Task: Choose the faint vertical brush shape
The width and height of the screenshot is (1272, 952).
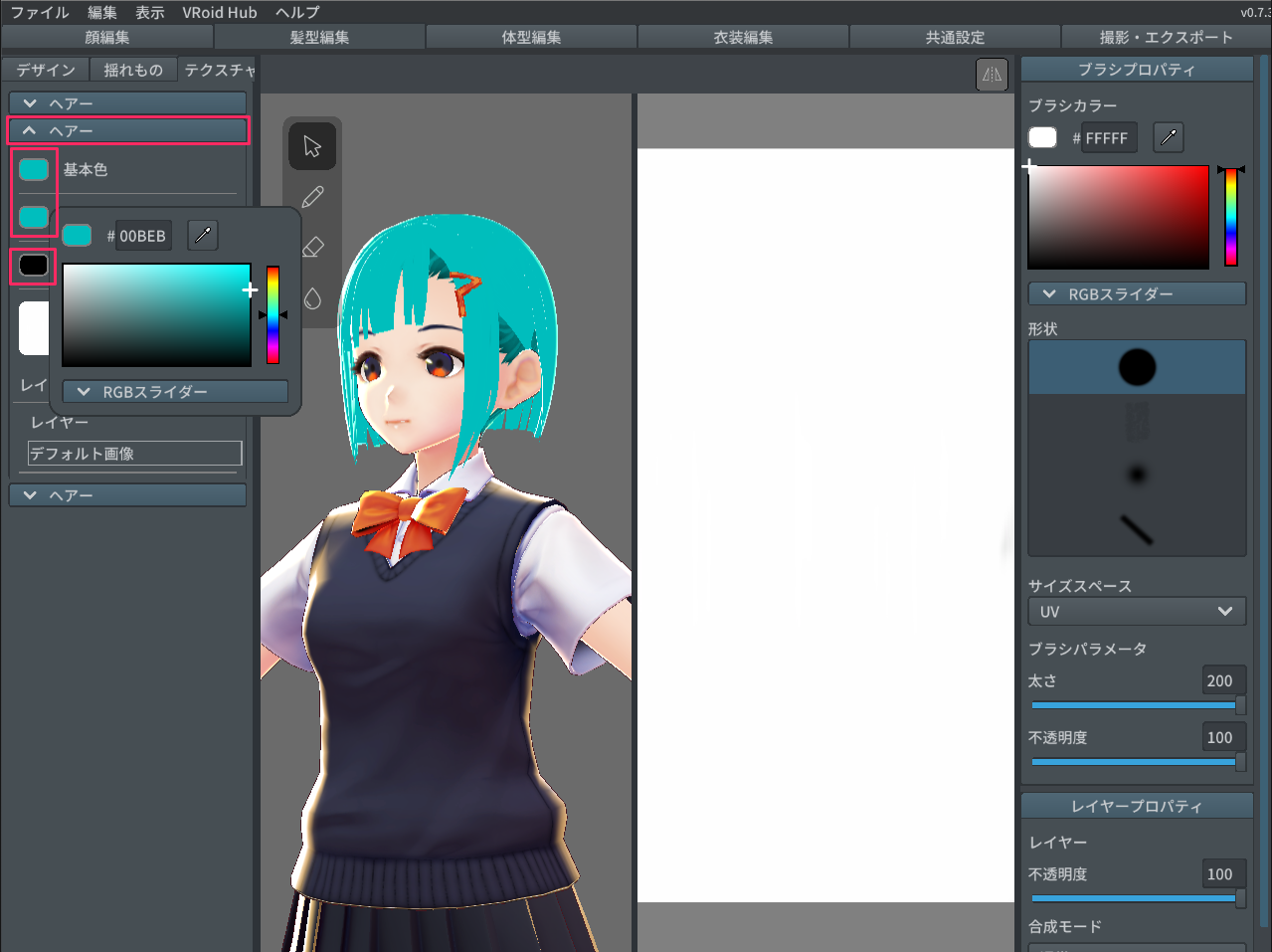Action: (x=1137, y=421)
